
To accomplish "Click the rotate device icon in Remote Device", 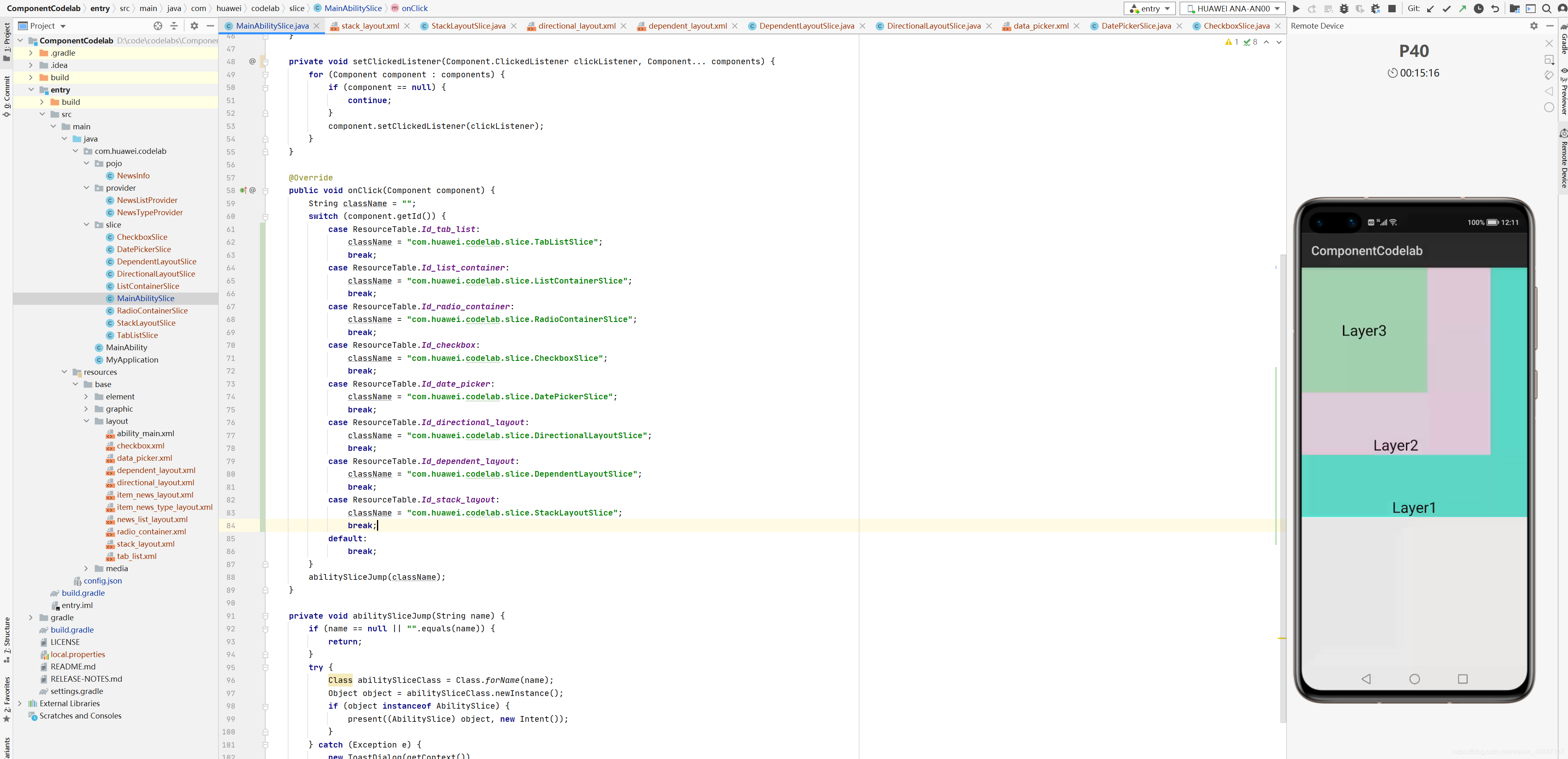I will (x=1549, y=75).
